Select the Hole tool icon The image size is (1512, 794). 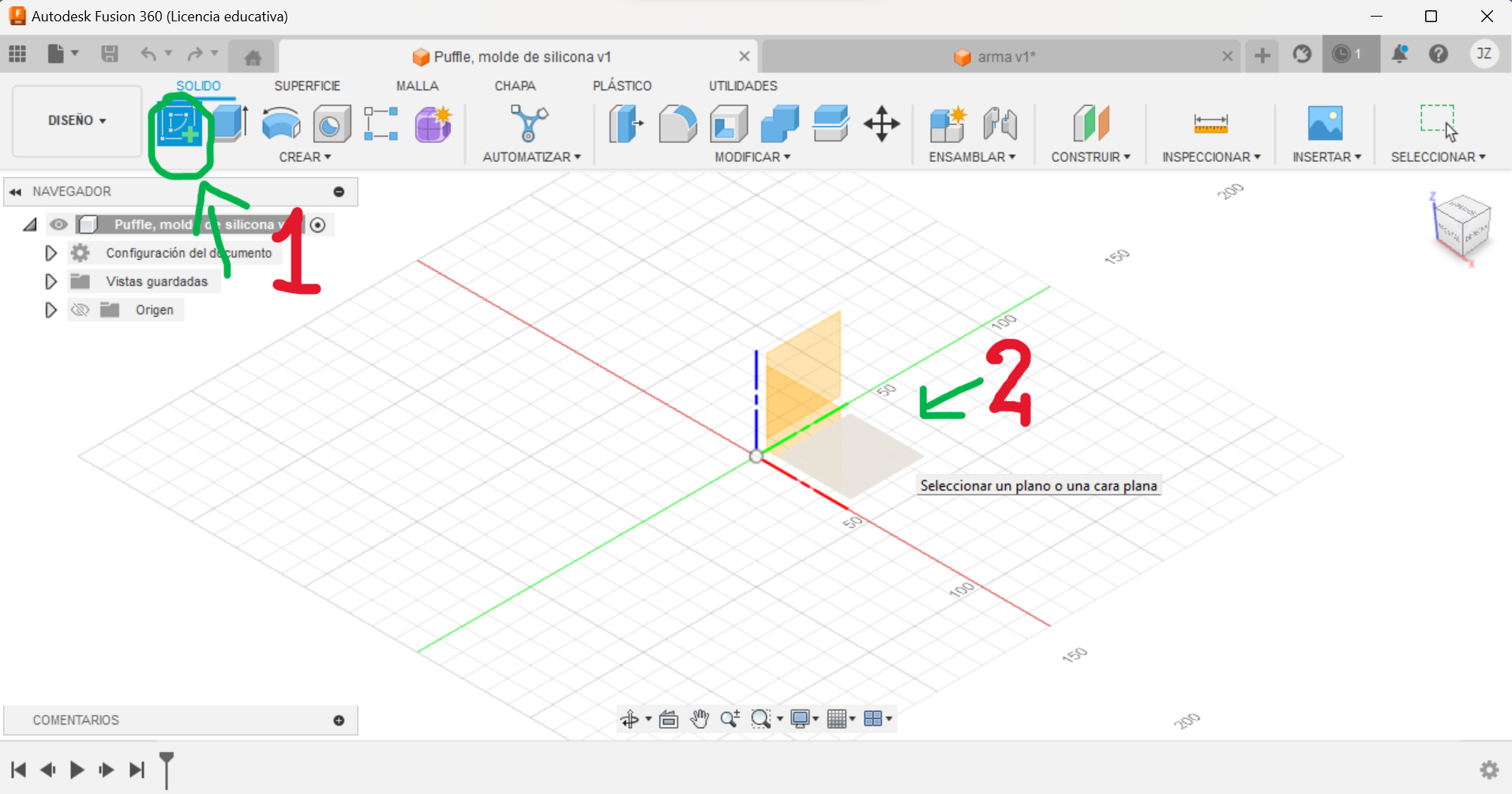tap(332, 124)
